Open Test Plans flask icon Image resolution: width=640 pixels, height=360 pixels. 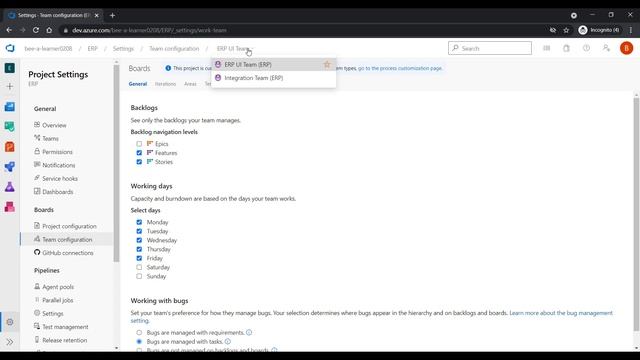click(10, 187)
